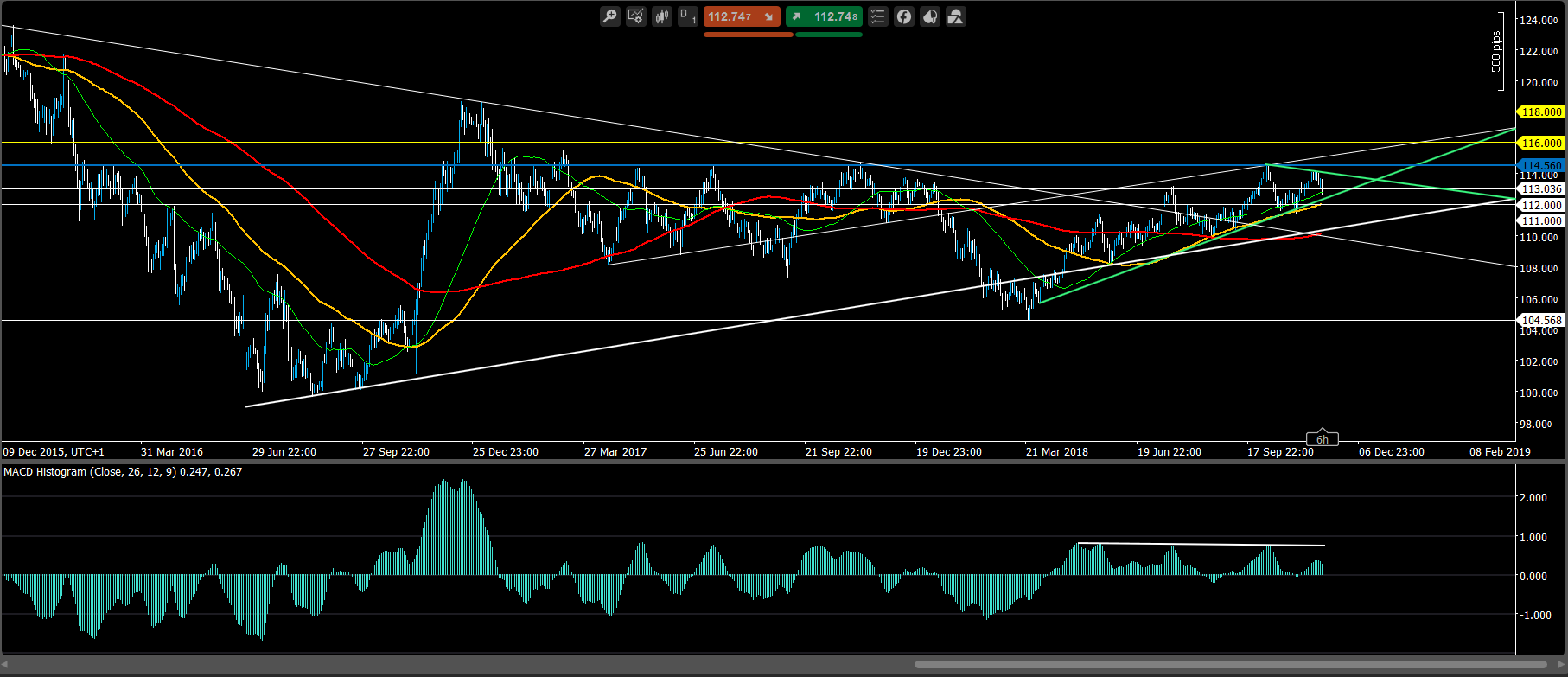Open the shapes drawing tools icon
This screenshot has height=677, width=1568.
956,16
